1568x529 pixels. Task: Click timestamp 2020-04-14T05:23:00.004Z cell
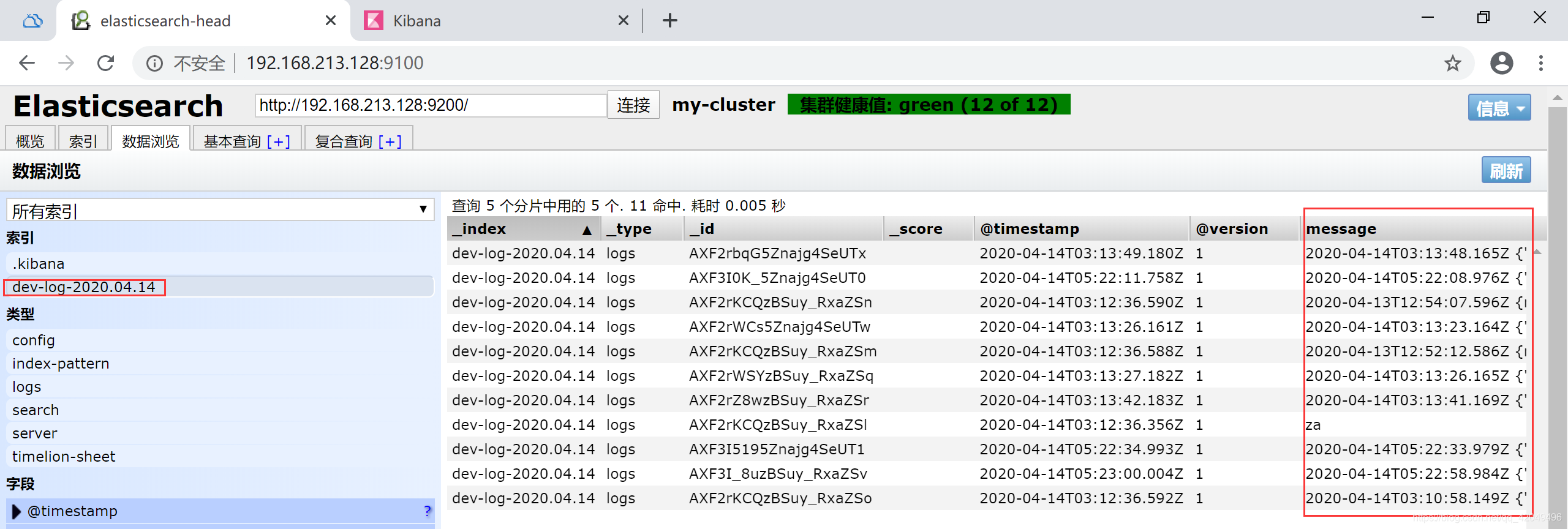(x=1082, y=474)
